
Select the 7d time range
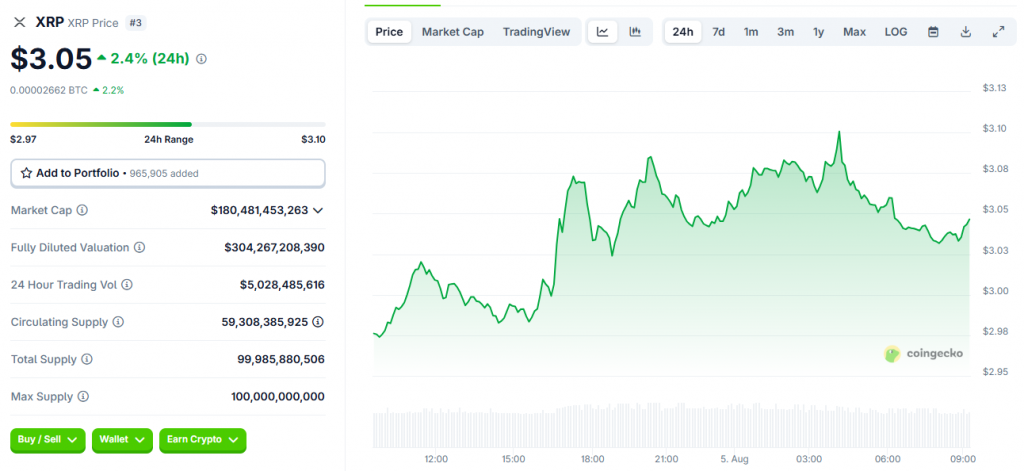tap(718, 32)
